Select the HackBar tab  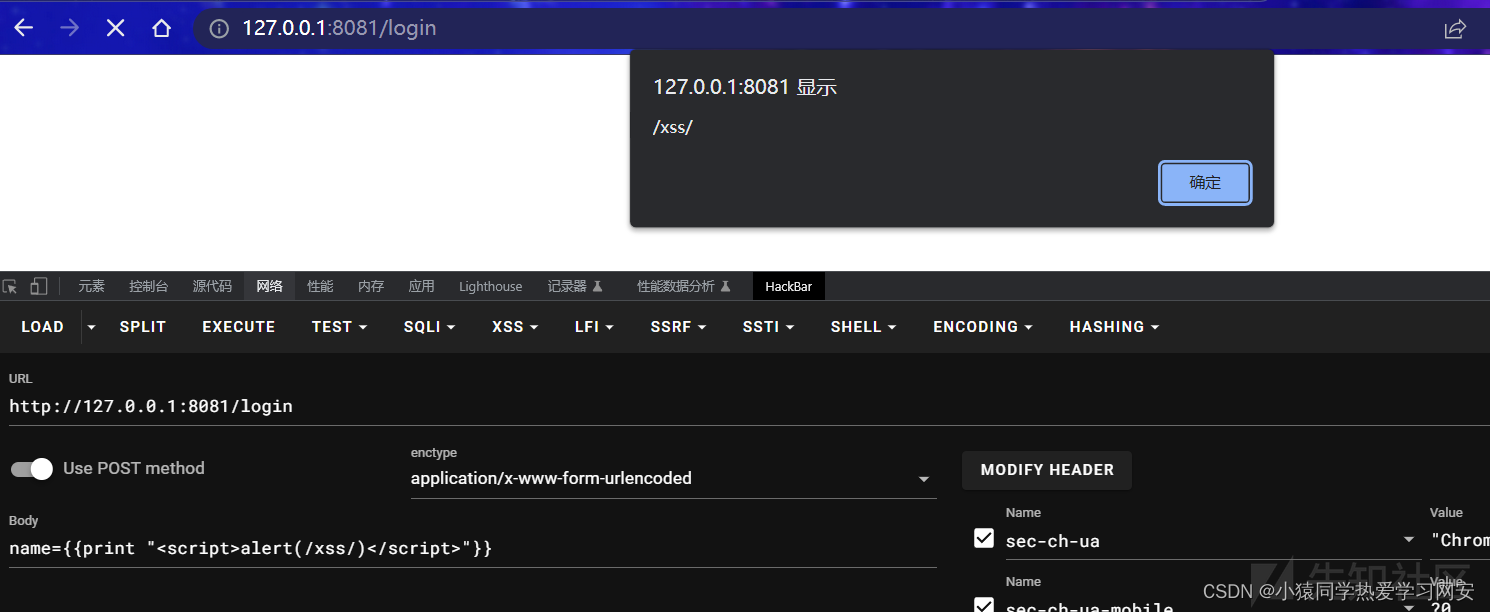click(789, 286)
